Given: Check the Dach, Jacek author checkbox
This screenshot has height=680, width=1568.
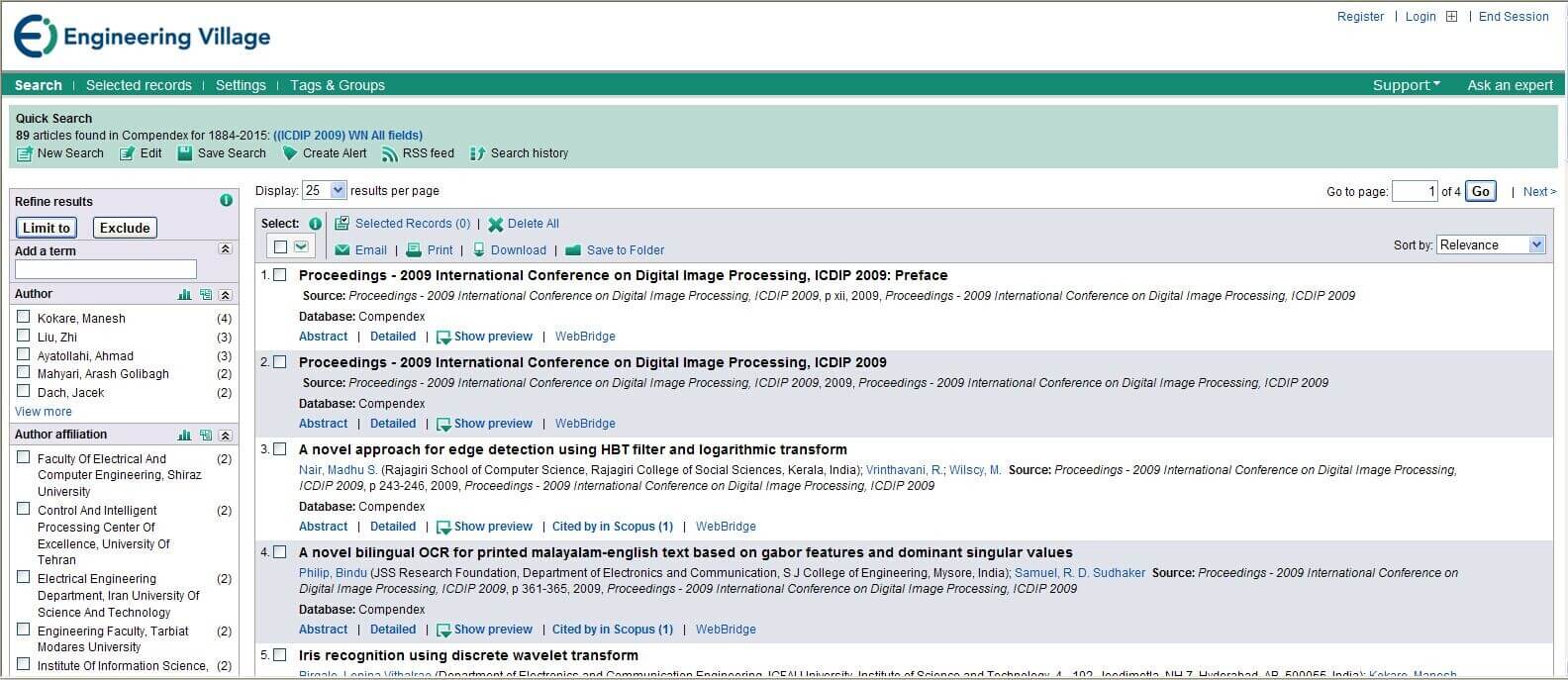Looking at the screenshot, I should pos(24,391).
